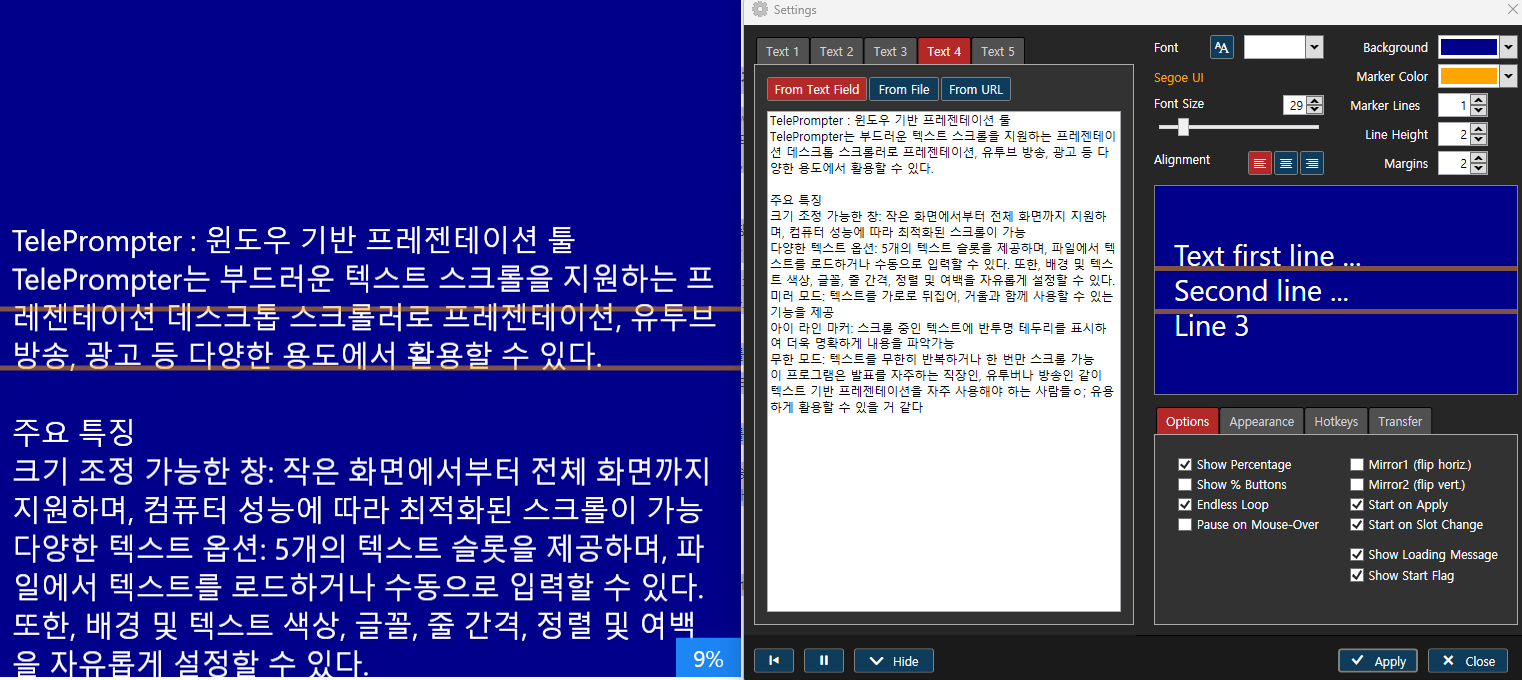Enable Pause on Mouse-Over
1522x680 pixels.
pyautogui.click(x=1185, y=524)
